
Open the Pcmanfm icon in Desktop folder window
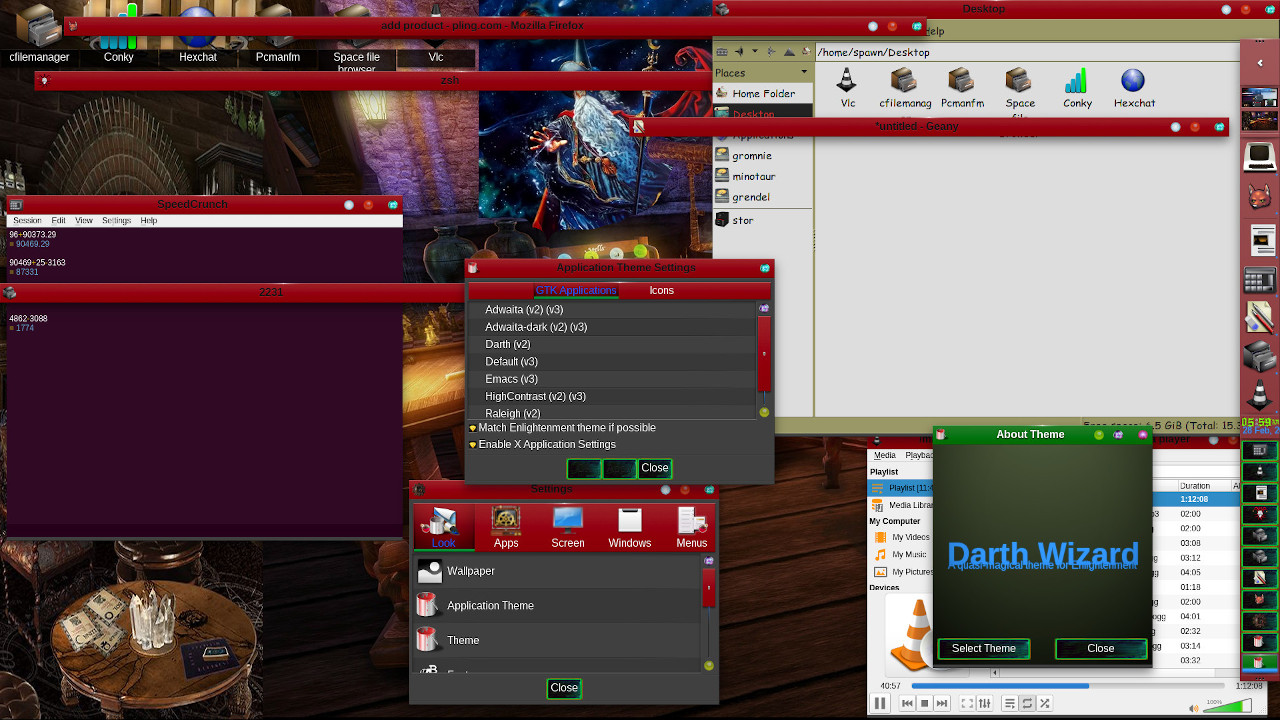pos(962,88)
